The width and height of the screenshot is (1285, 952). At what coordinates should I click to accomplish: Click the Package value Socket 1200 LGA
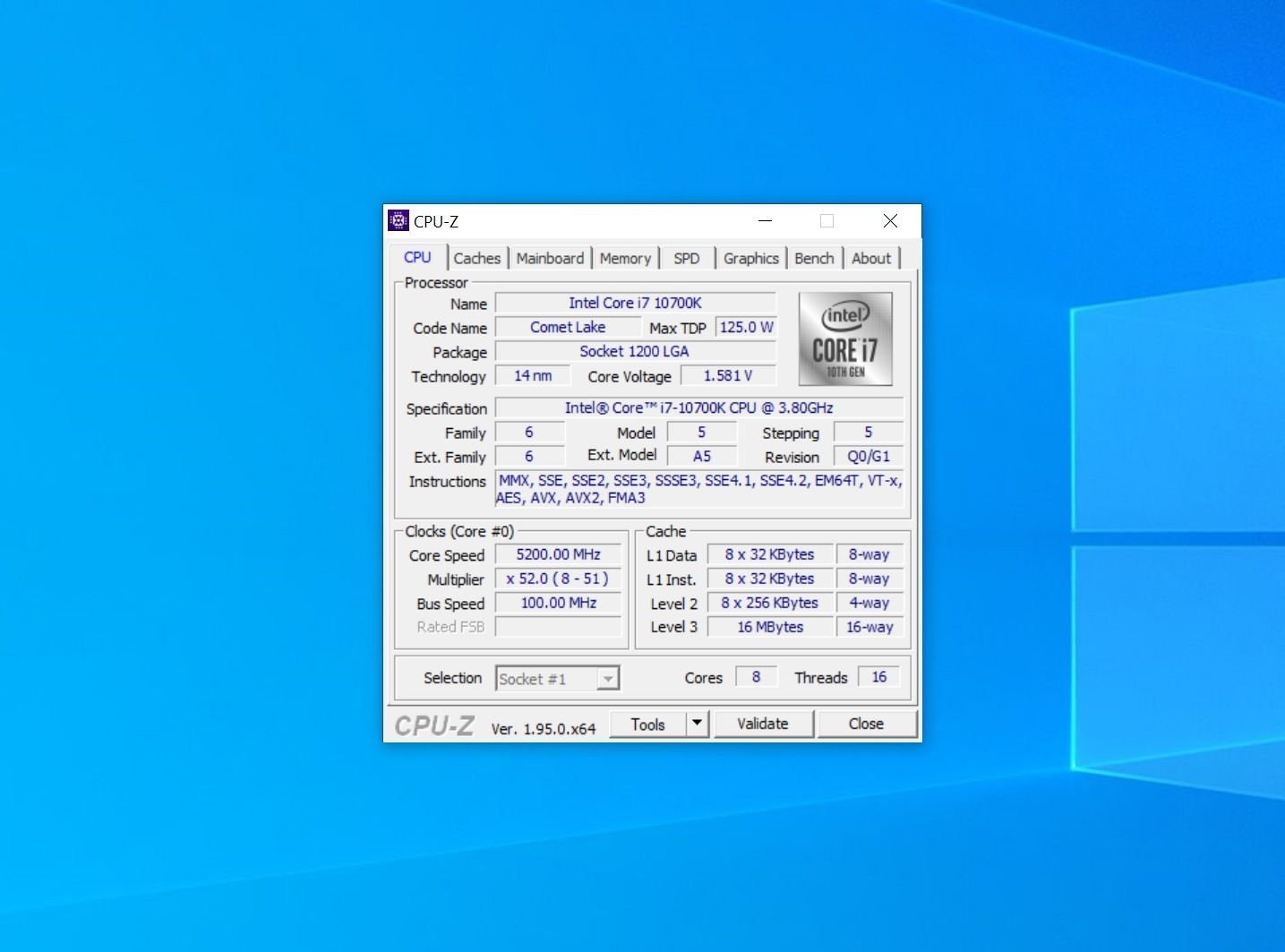tap(636, 351)
